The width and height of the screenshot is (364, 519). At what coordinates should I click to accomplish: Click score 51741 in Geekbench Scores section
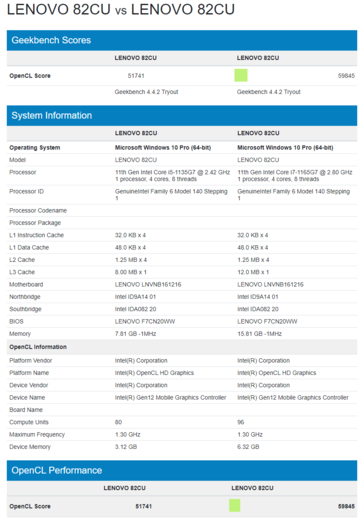[x=136, y=76]
